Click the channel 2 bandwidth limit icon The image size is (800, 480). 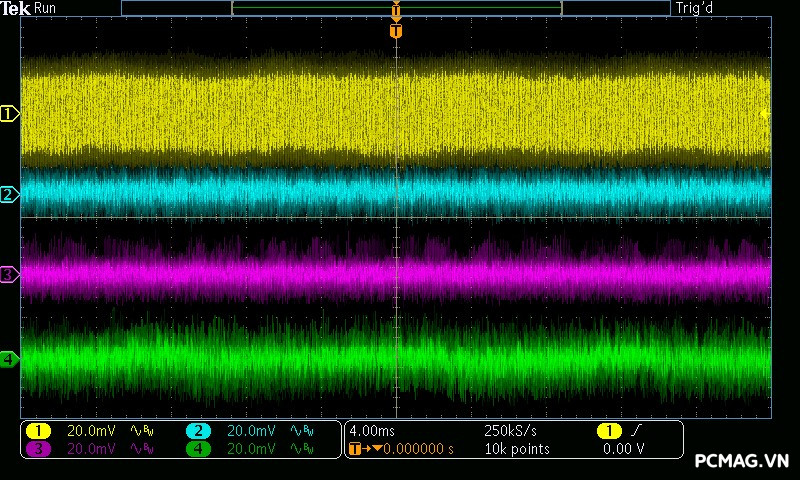[x=301, y=431]
